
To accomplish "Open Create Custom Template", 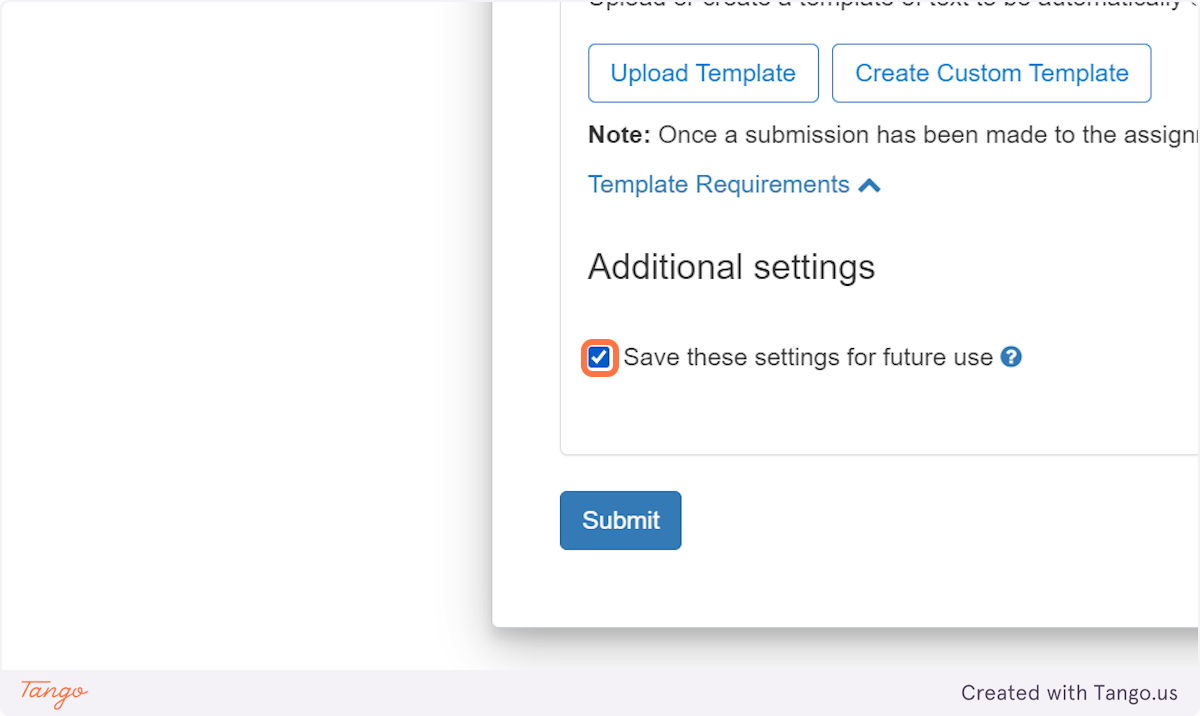I will [x=991, y=73].
